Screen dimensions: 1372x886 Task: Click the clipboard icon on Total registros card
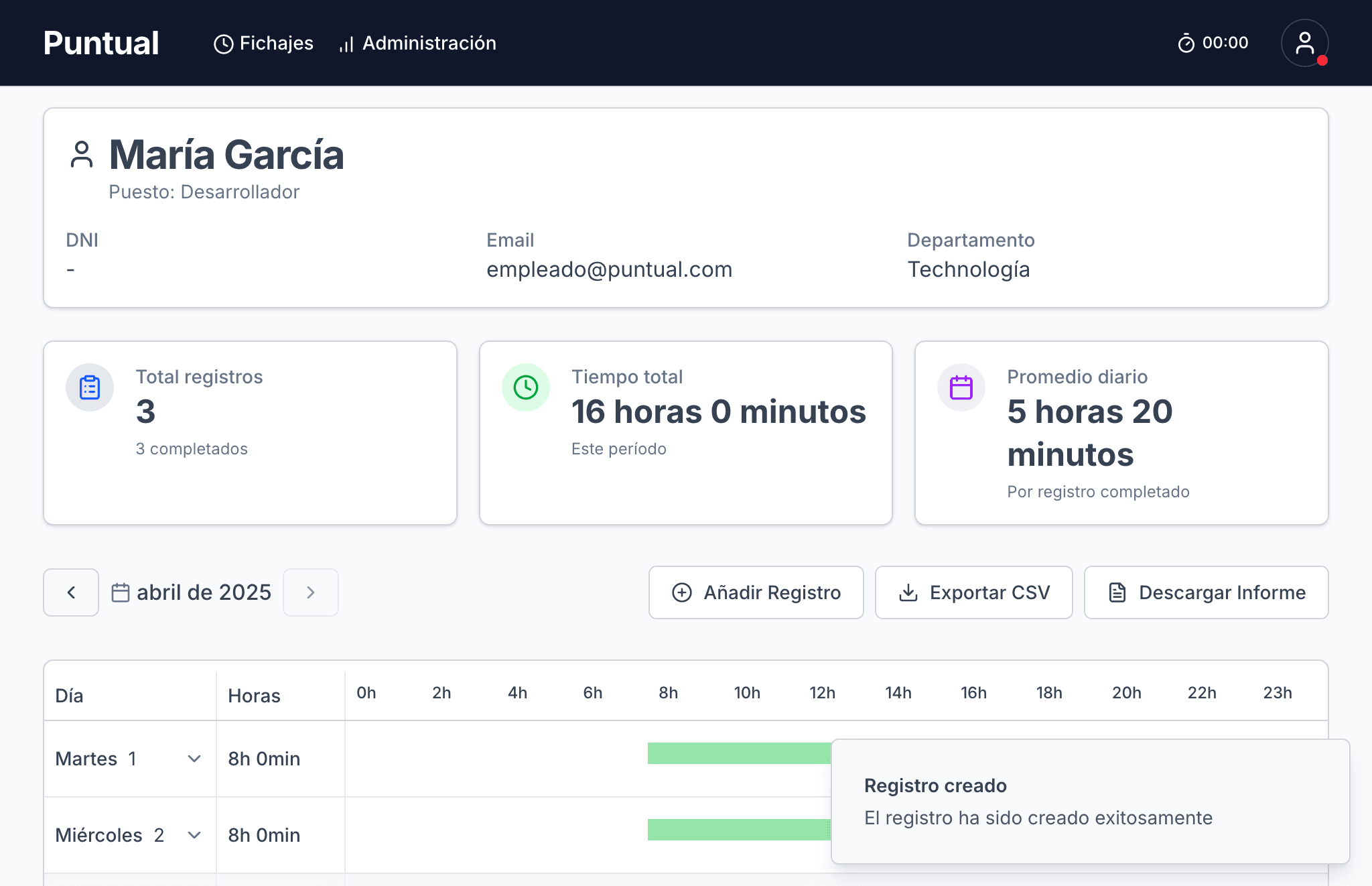[90, 387]
